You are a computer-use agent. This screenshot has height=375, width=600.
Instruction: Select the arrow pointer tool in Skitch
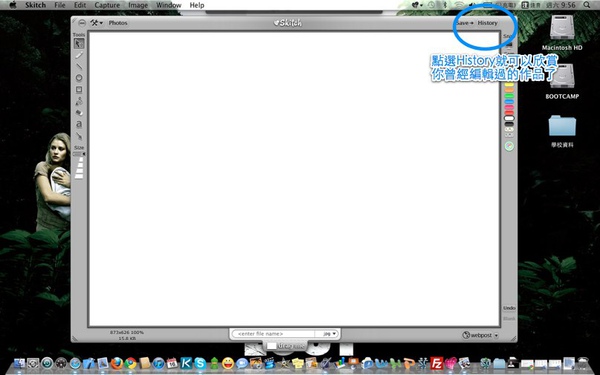coord(79,43)
